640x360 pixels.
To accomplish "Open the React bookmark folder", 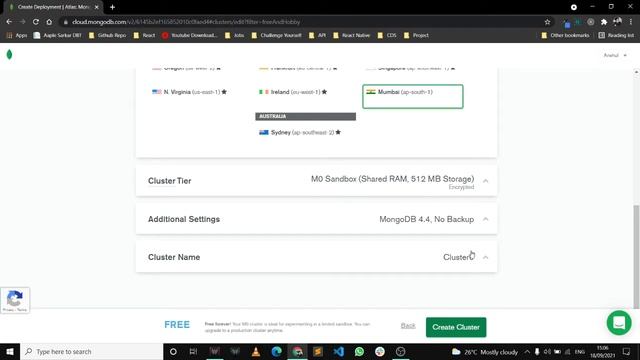I will (144, 36).
